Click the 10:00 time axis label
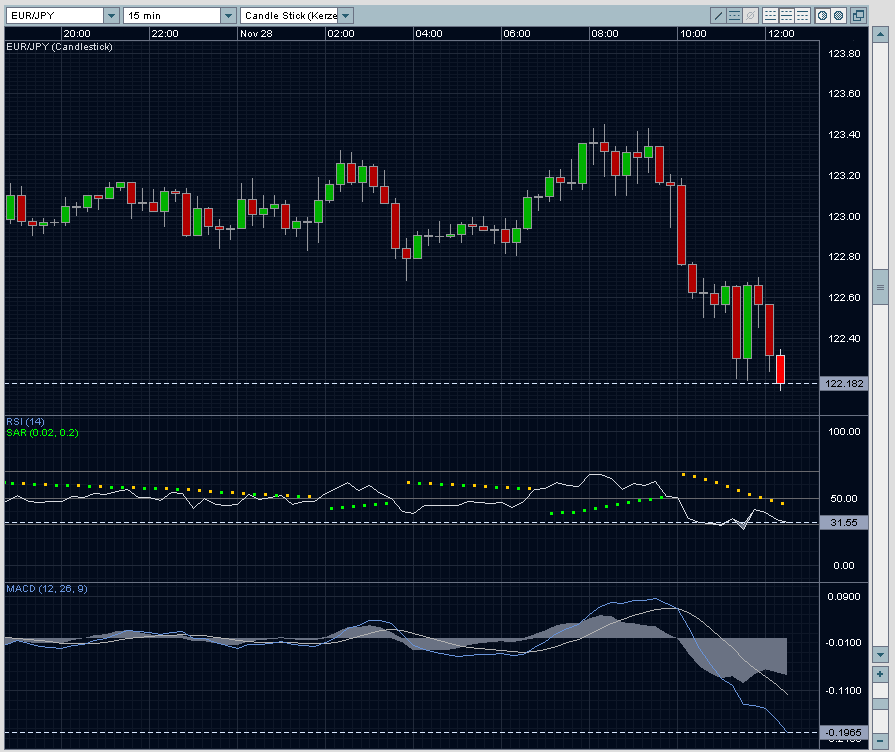Screen dimensions: 895x752 [x=694, y=34]
